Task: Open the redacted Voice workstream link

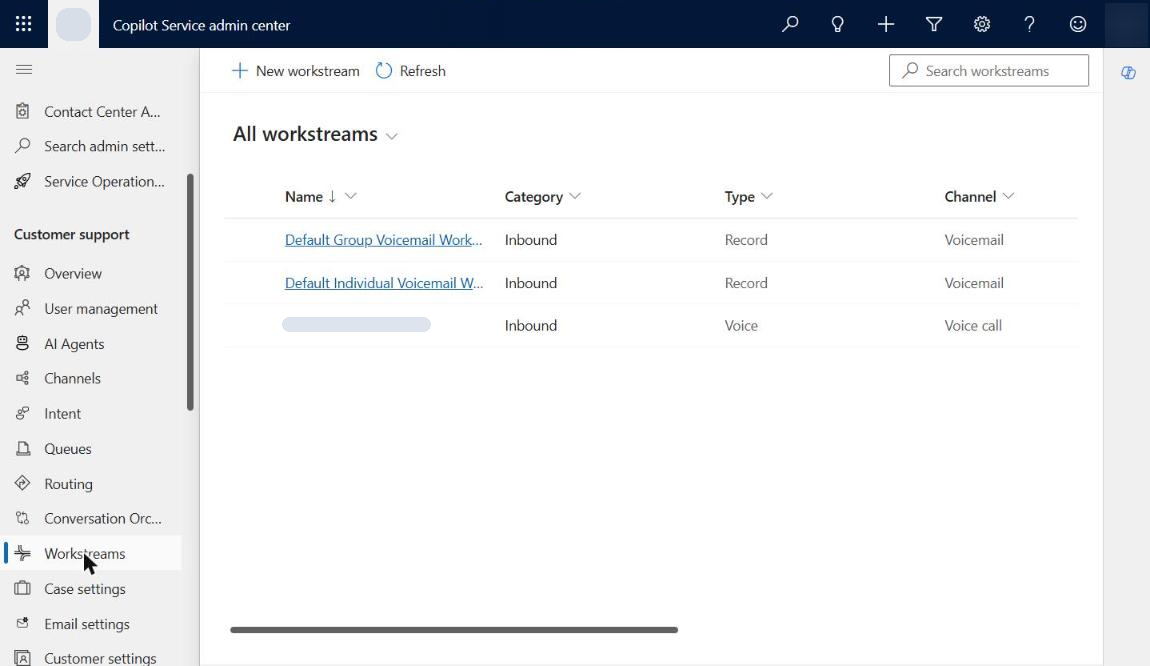Action: click(x=356, y=325)
